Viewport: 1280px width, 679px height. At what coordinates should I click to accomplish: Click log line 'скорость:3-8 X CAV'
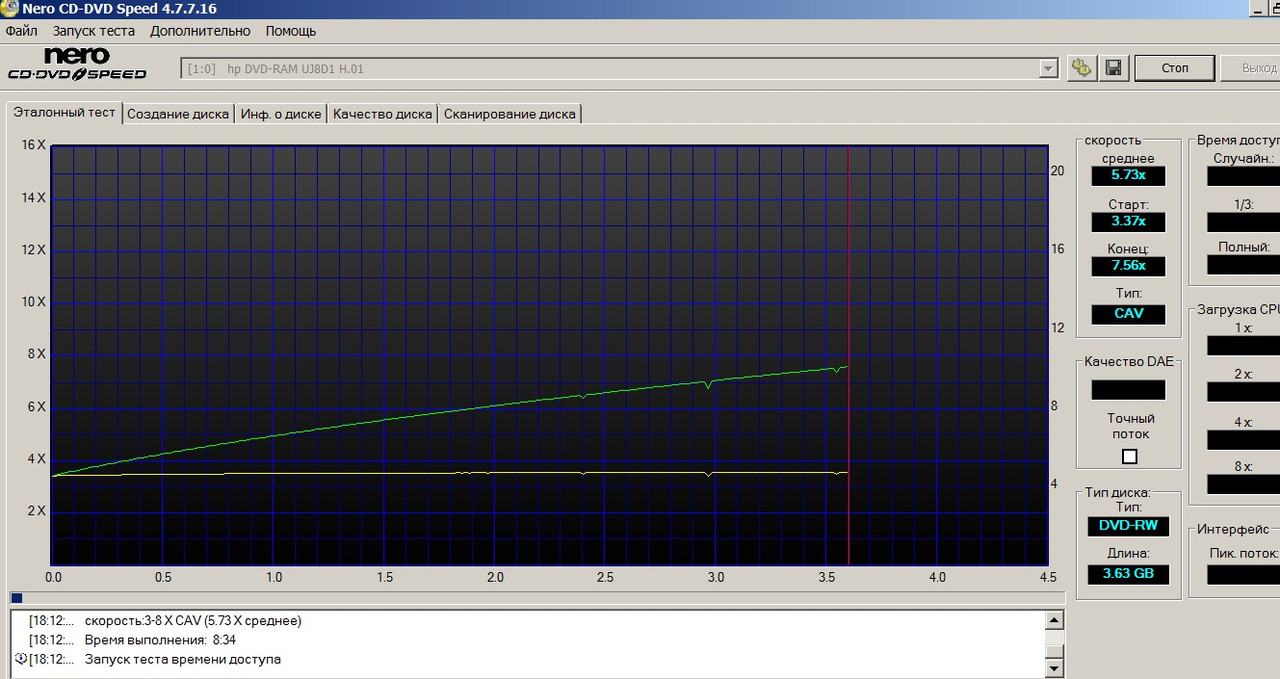click(x=193, y=621)
